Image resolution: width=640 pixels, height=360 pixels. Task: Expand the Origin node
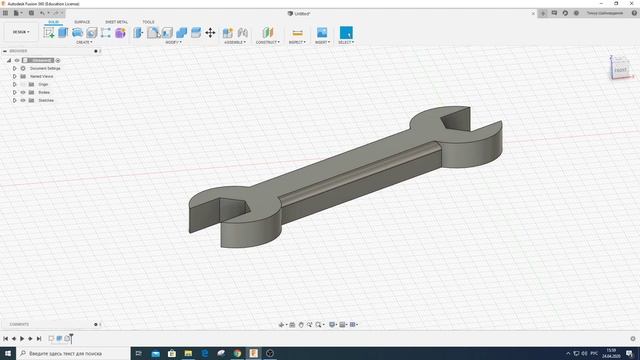[x=15, y=84]
